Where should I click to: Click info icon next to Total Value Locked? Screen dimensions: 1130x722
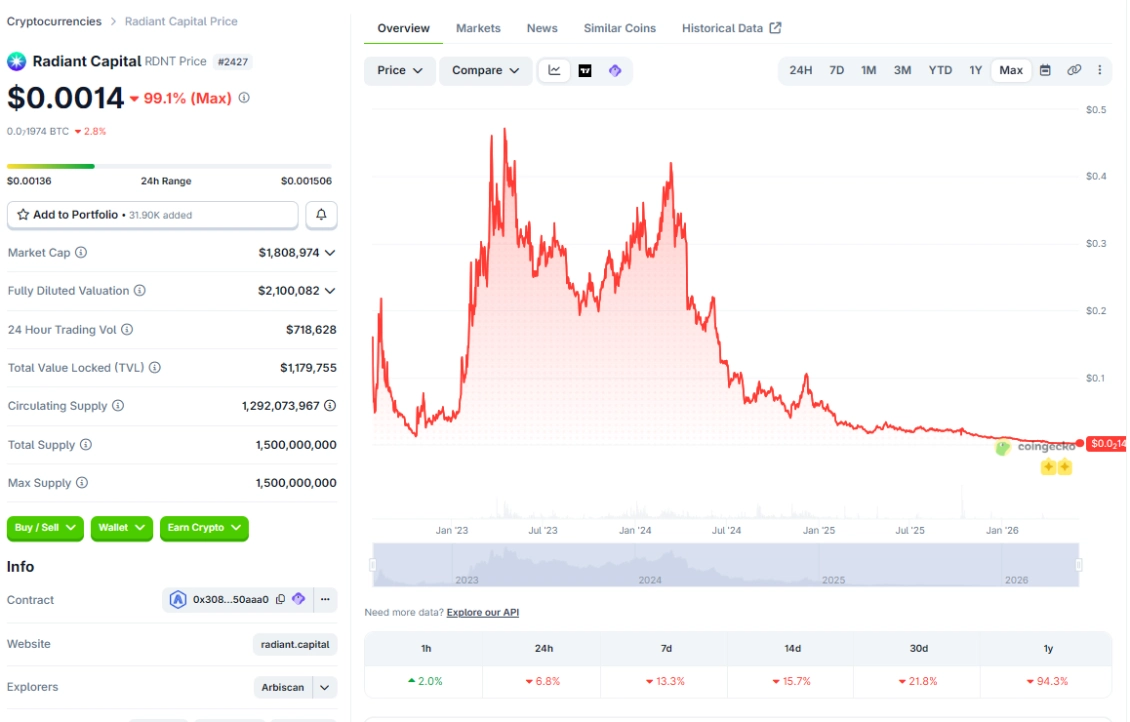click(155, 367)
